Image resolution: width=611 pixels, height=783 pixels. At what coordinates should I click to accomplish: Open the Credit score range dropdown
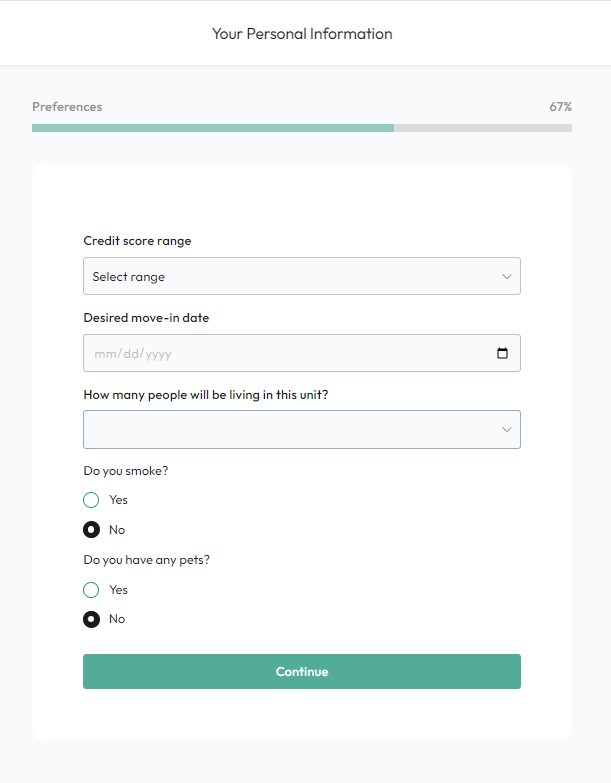click(x=302, y=276)
